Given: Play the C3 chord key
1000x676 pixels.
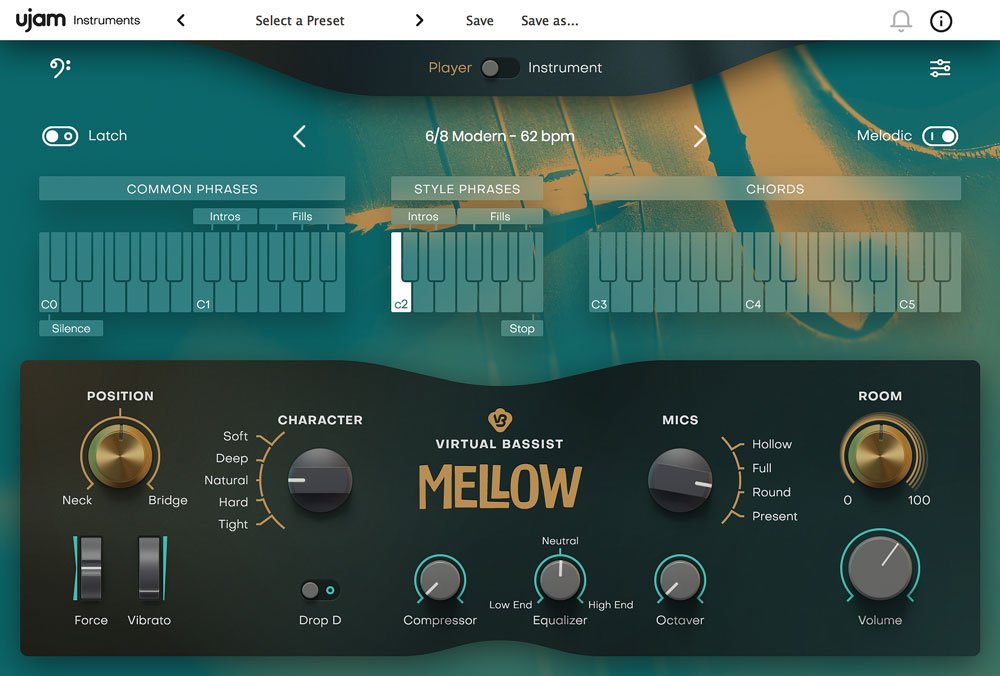Looking at the screenshot, I should click(x=599, y=296).
